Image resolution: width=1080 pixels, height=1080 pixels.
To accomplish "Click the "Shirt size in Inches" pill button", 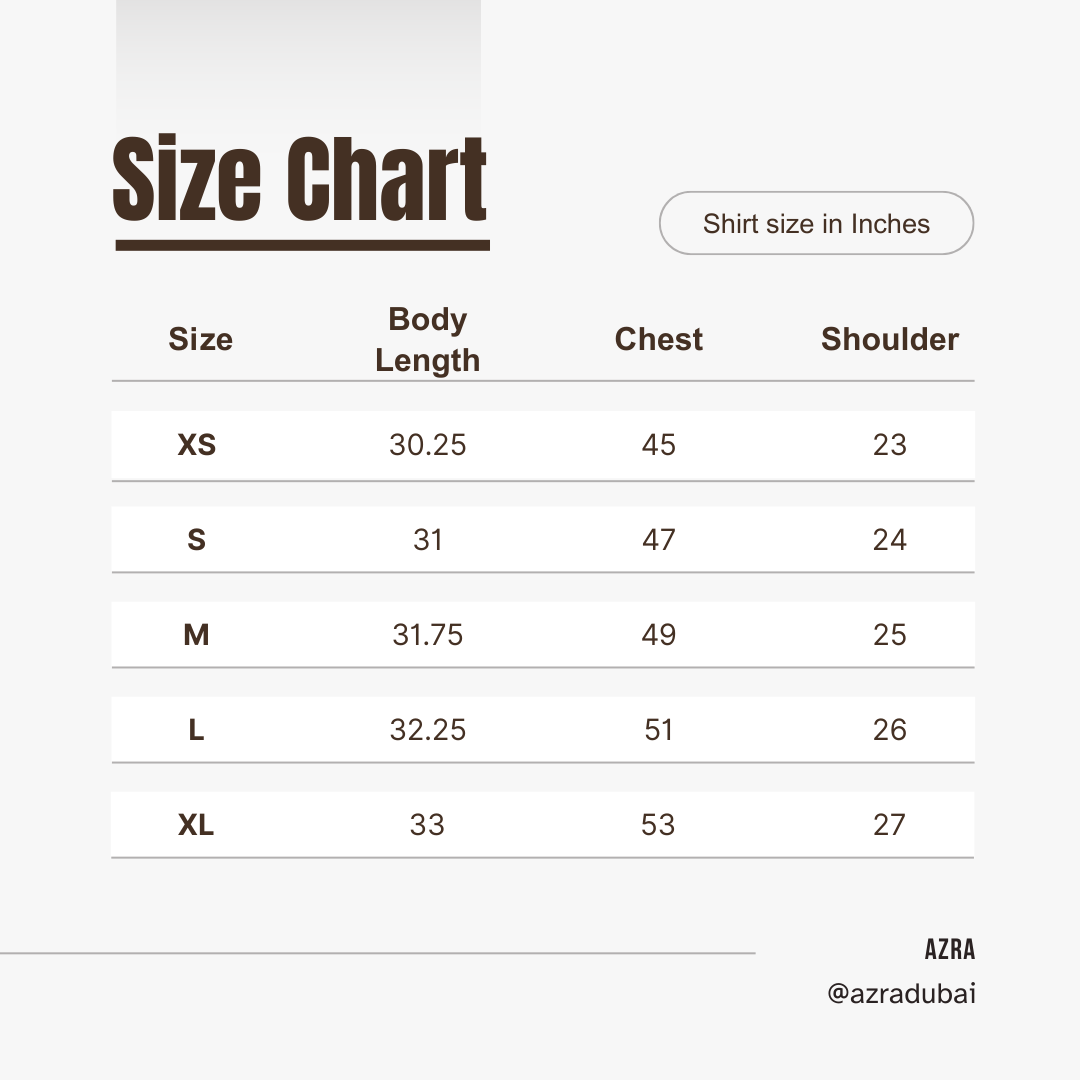I will 816,223.
